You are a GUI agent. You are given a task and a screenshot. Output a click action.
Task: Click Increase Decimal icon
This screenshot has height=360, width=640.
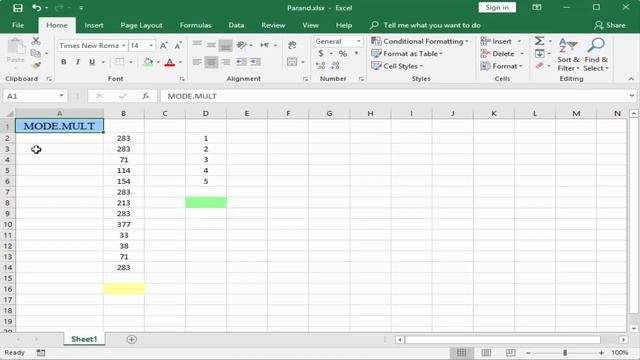click(x=321, y=65)
